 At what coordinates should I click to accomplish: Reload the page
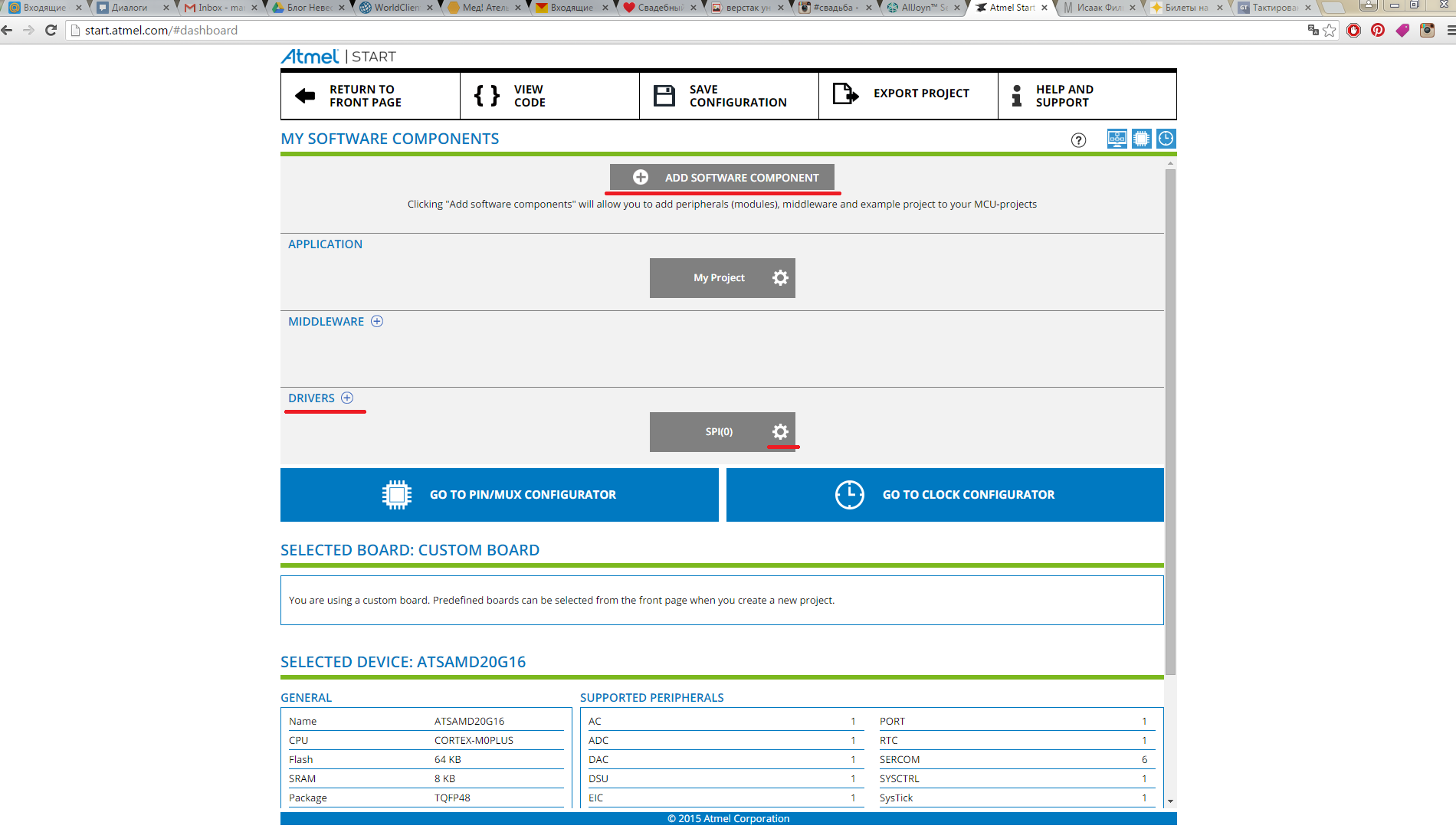(x=51, y=31)
